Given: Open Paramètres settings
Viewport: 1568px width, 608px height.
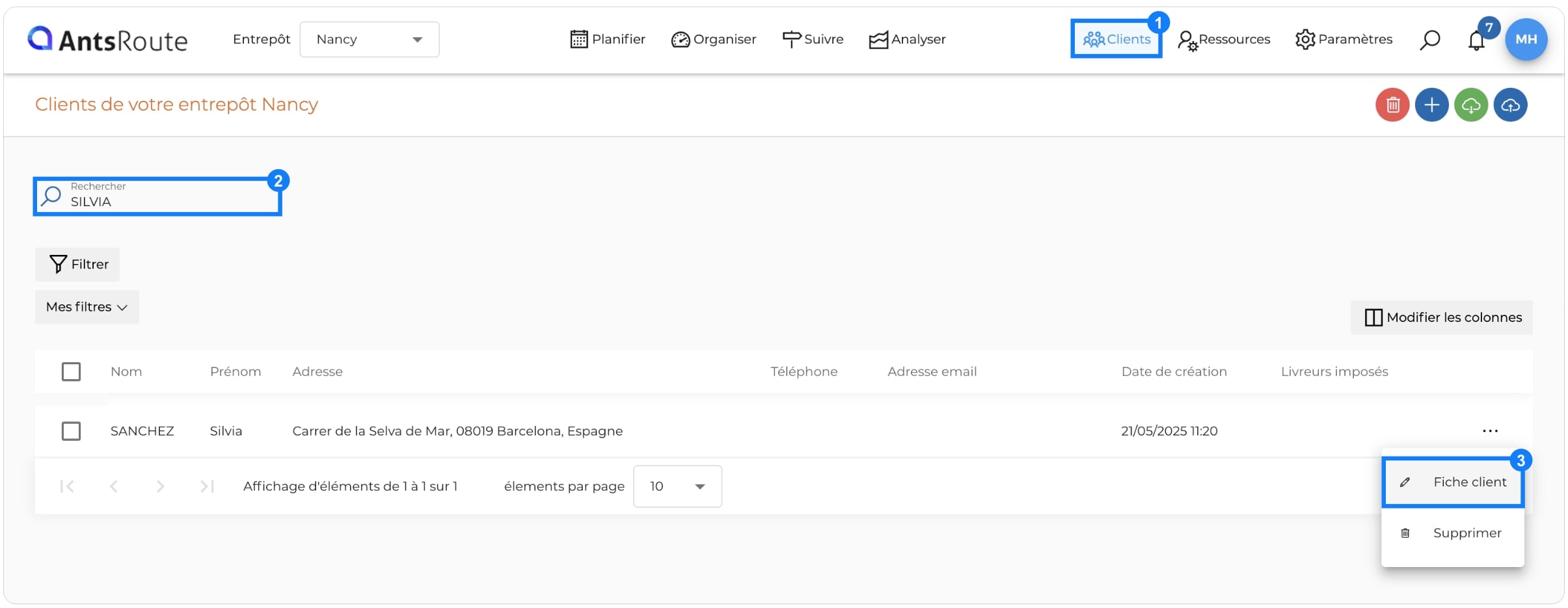Looking at the screenshot, I should pyautogui.click(x=1344, y=40).
